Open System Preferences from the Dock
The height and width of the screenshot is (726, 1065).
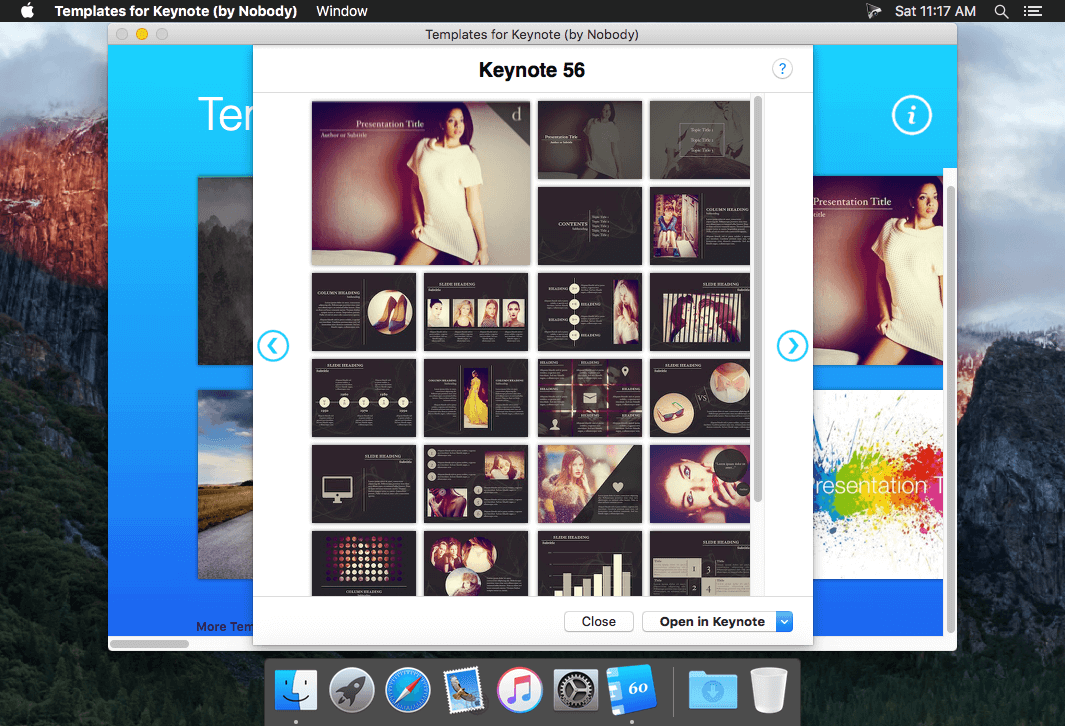575,690
